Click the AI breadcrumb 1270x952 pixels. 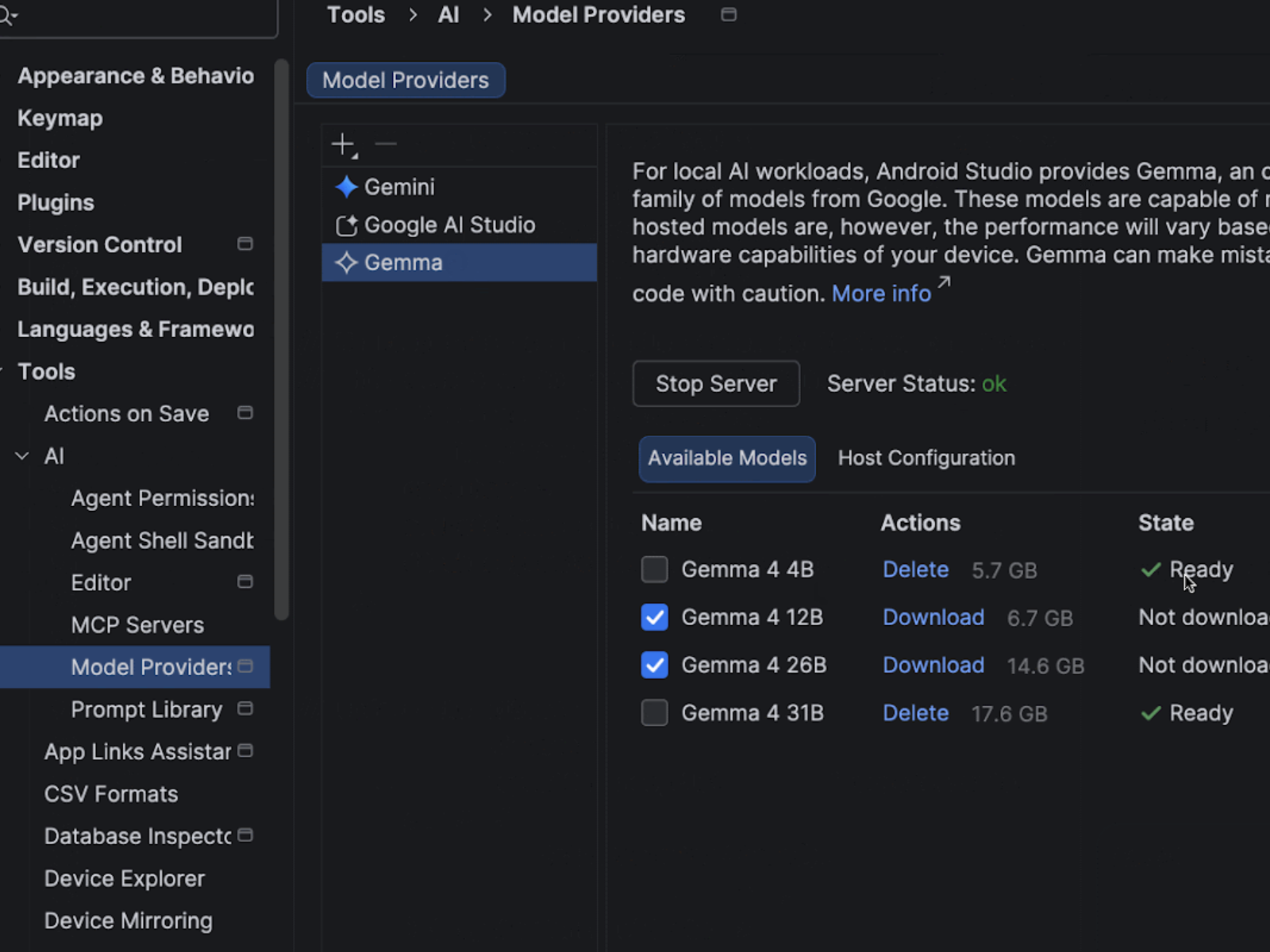tap(448, 15)
